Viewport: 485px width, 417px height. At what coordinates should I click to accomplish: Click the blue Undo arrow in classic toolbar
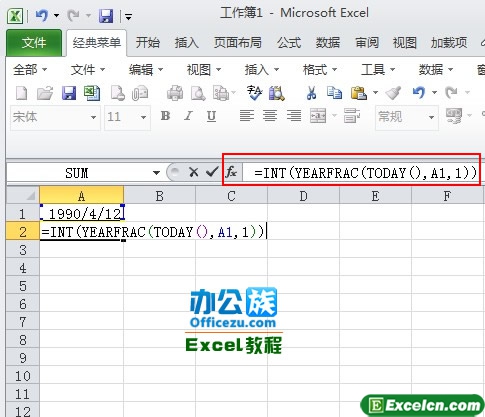[419, 92]
